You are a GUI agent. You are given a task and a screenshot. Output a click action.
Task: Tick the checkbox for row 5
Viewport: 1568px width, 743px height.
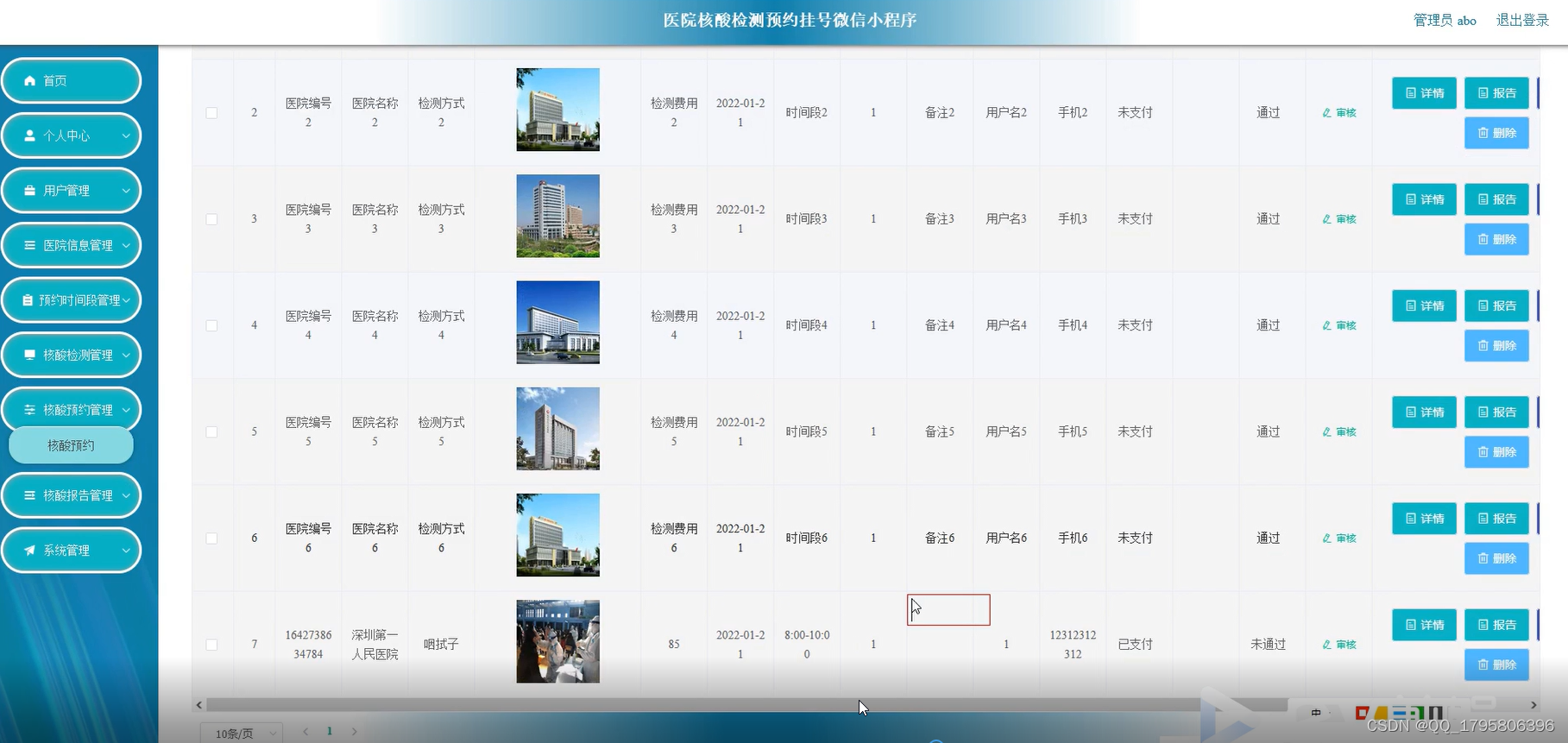pyautogui.click(x=211, y=431)
